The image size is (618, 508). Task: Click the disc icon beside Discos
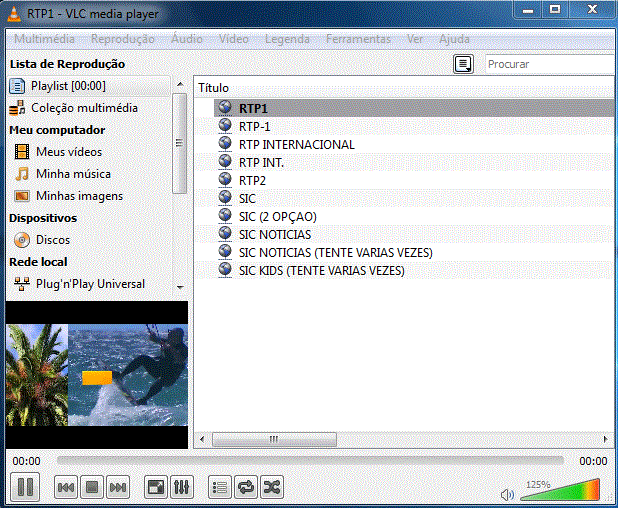pyautogui.click(x=22, y=240)
